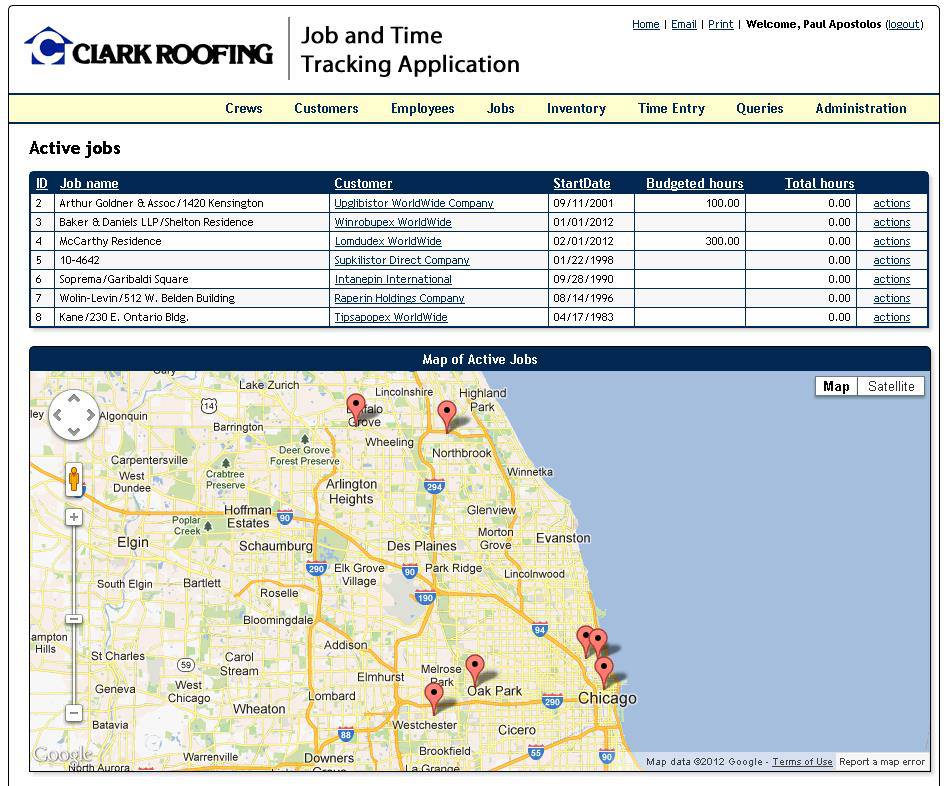
Task: Open the Time Entry menu
Action: tap(671, 109)
